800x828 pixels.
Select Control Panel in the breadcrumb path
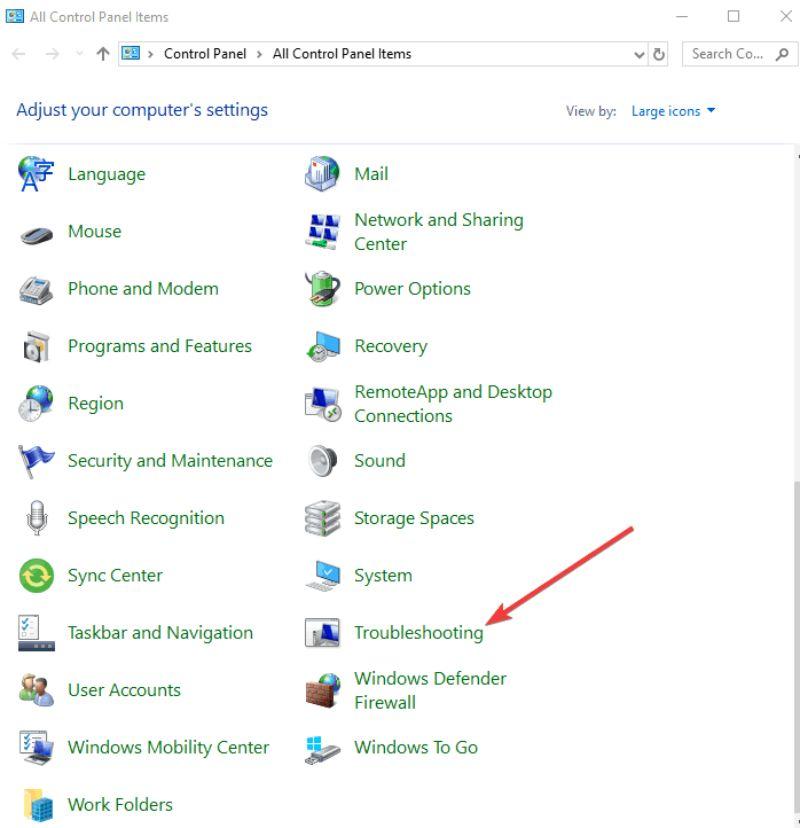[x=205, y=54]
